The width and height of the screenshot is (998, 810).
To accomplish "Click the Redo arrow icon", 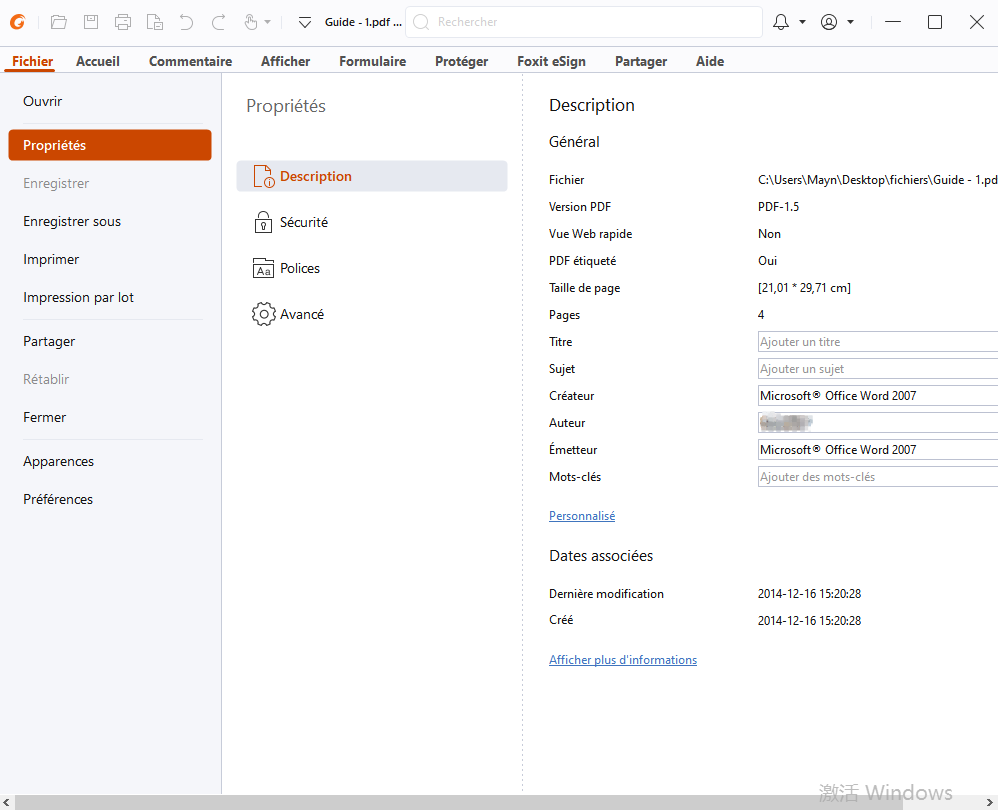I will 218,22.
